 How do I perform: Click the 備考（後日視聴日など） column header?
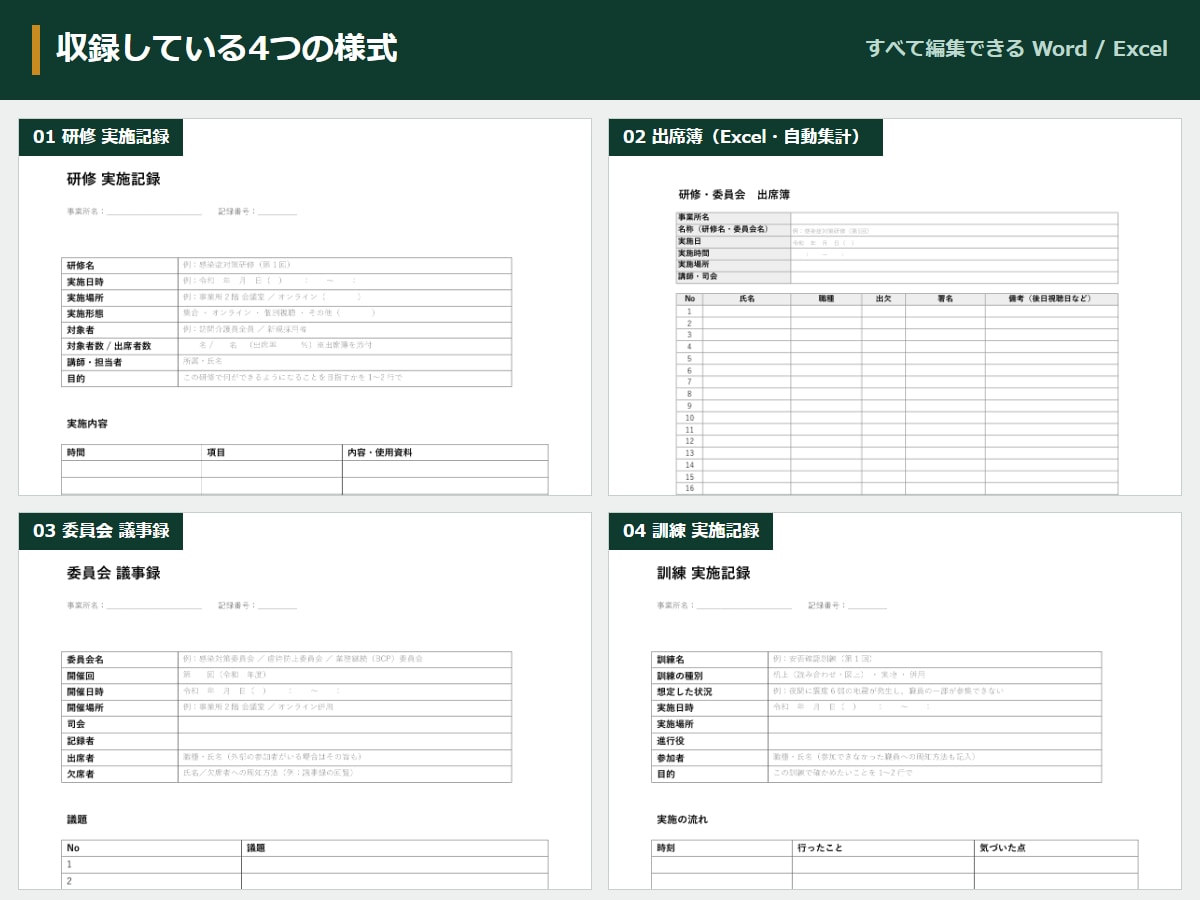coord(1051,299)
